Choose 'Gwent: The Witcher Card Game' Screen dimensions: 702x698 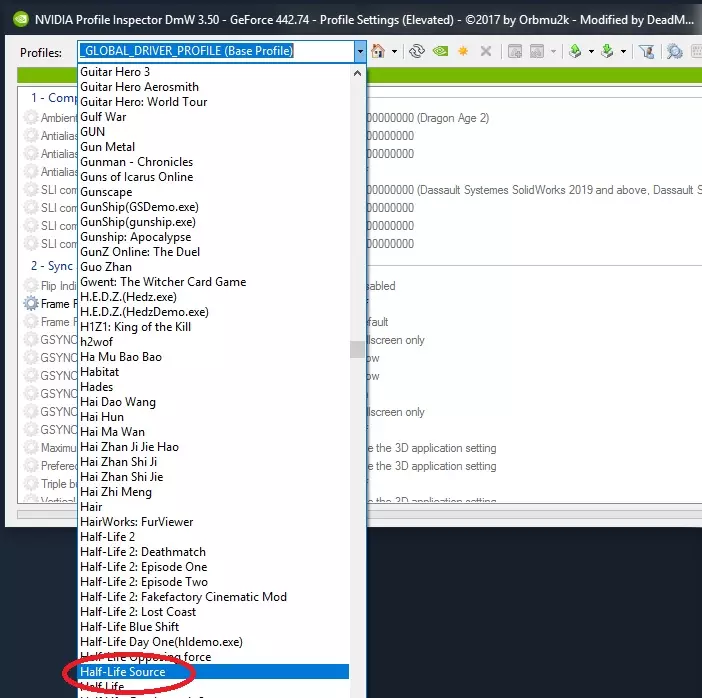coord(214,282)
